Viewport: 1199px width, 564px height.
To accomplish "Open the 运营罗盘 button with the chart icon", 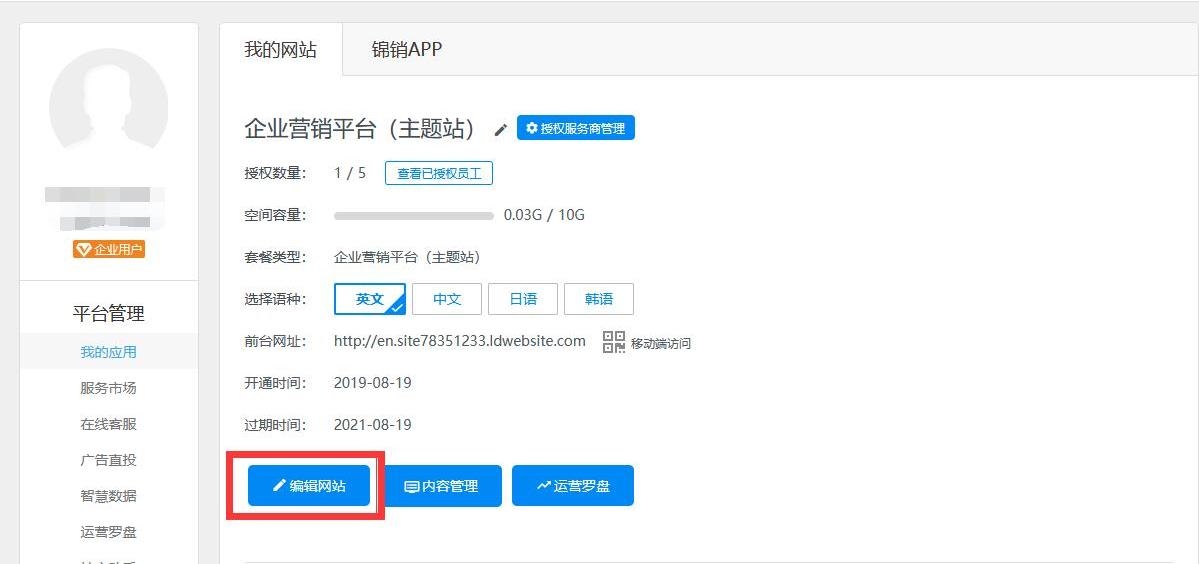I will click(573, 486).
